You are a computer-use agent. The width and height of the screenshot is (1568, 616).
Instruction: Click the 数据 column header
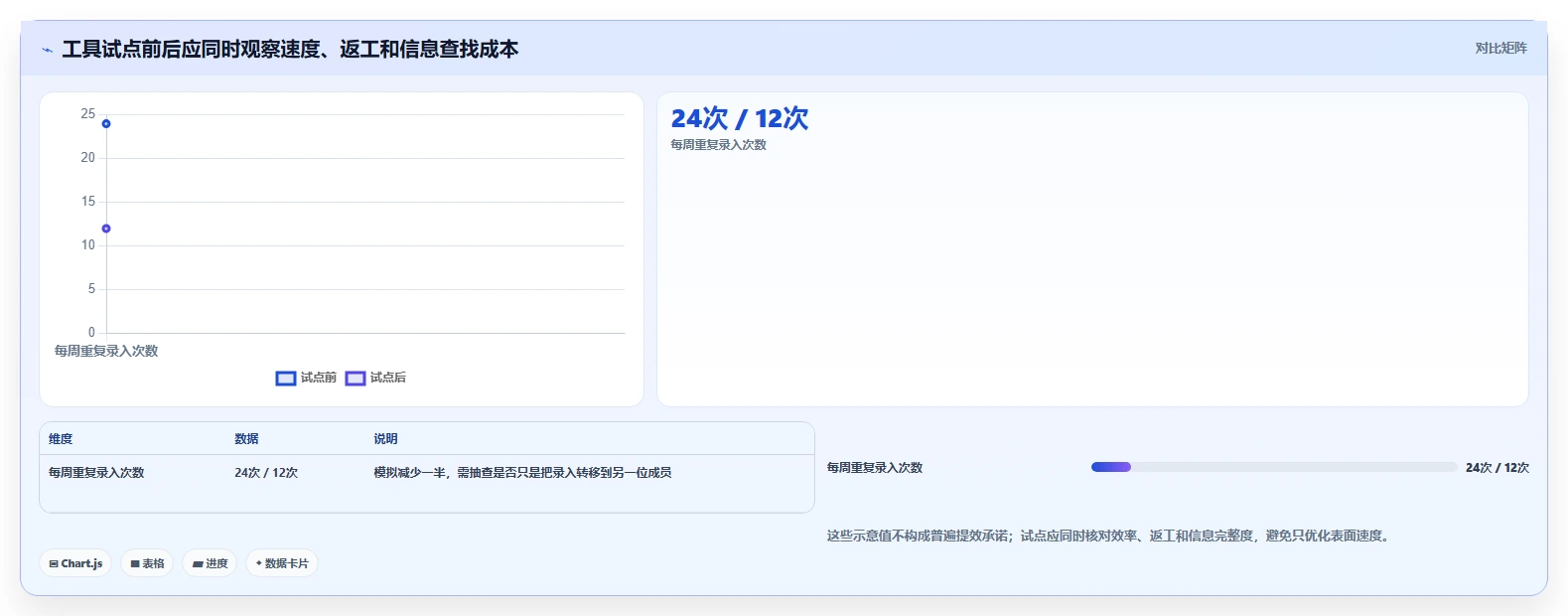(246, 439)
